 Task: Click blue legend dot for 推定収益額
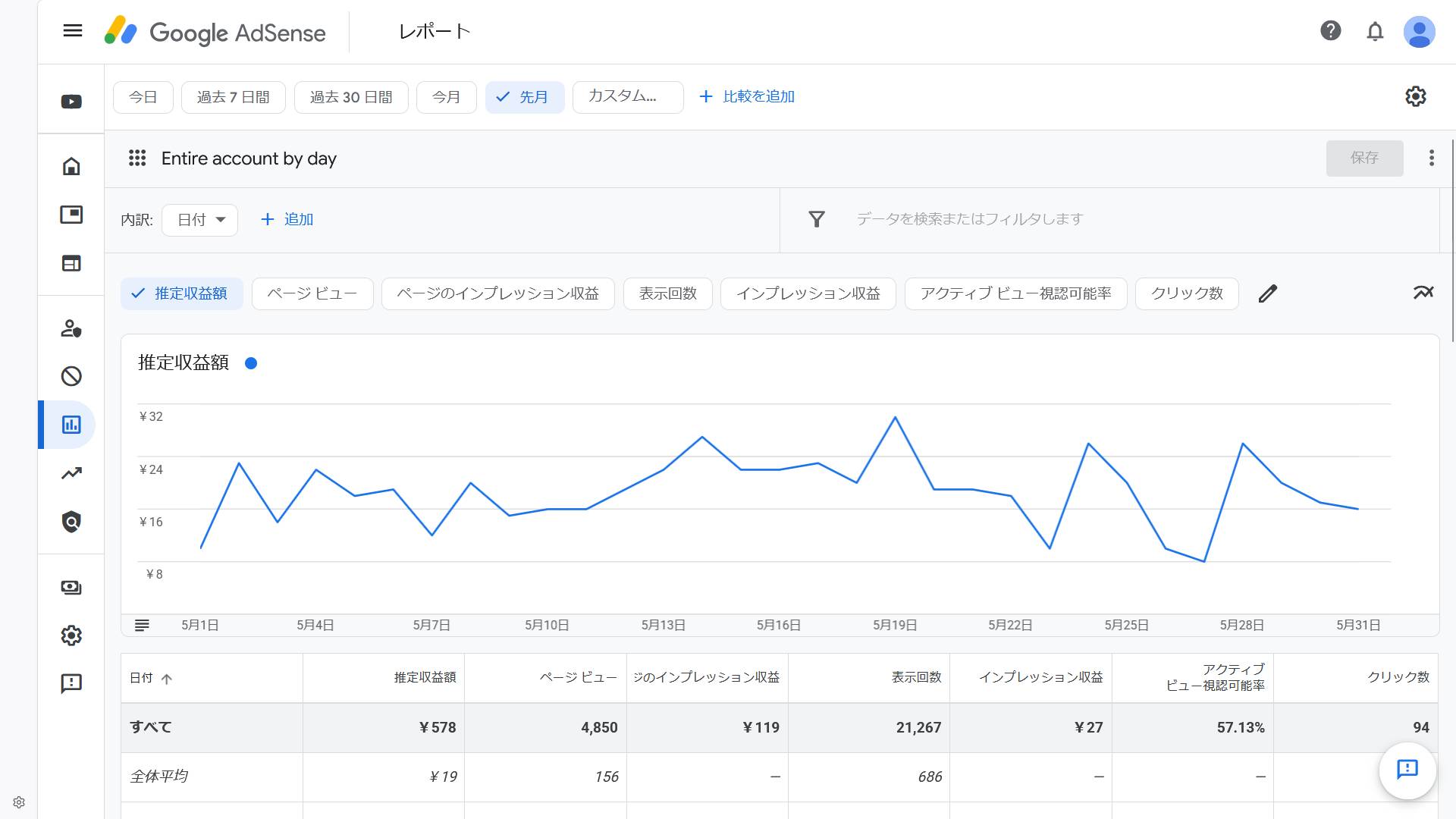tap(251, 363)
